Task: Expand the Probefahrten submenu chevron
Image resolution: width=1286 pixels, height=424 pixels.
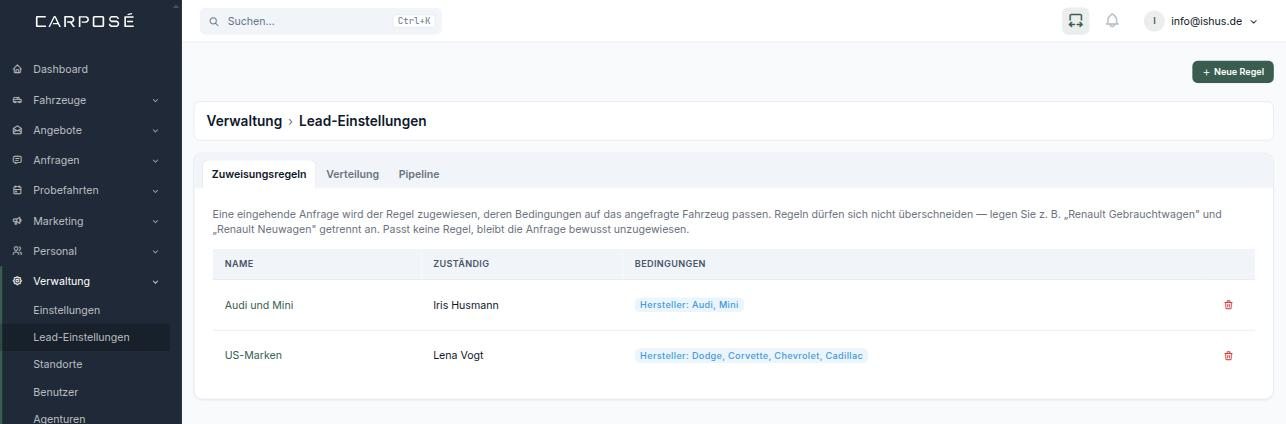Action: tap(155, 190)
